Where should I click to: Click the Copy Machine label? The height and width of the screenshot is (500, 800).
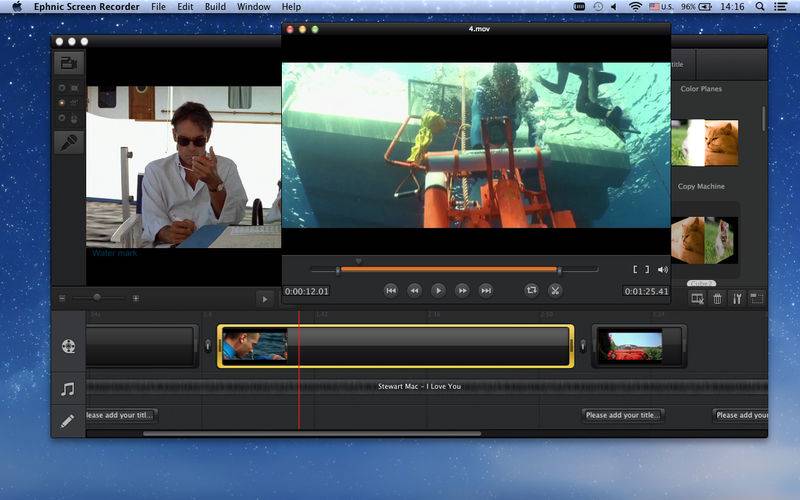pyautogui.click(x=701, y=186)
